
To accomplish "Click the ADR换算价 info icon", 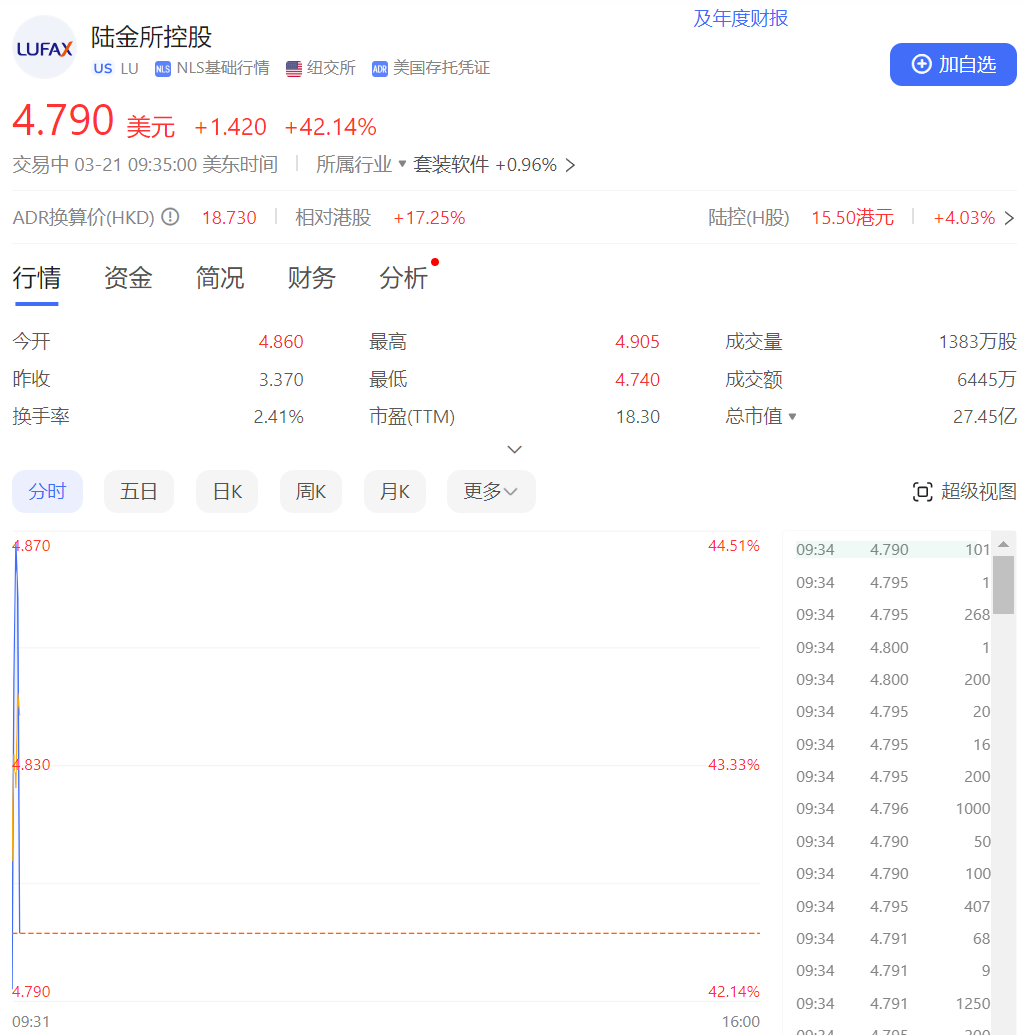I will [170, 217].
